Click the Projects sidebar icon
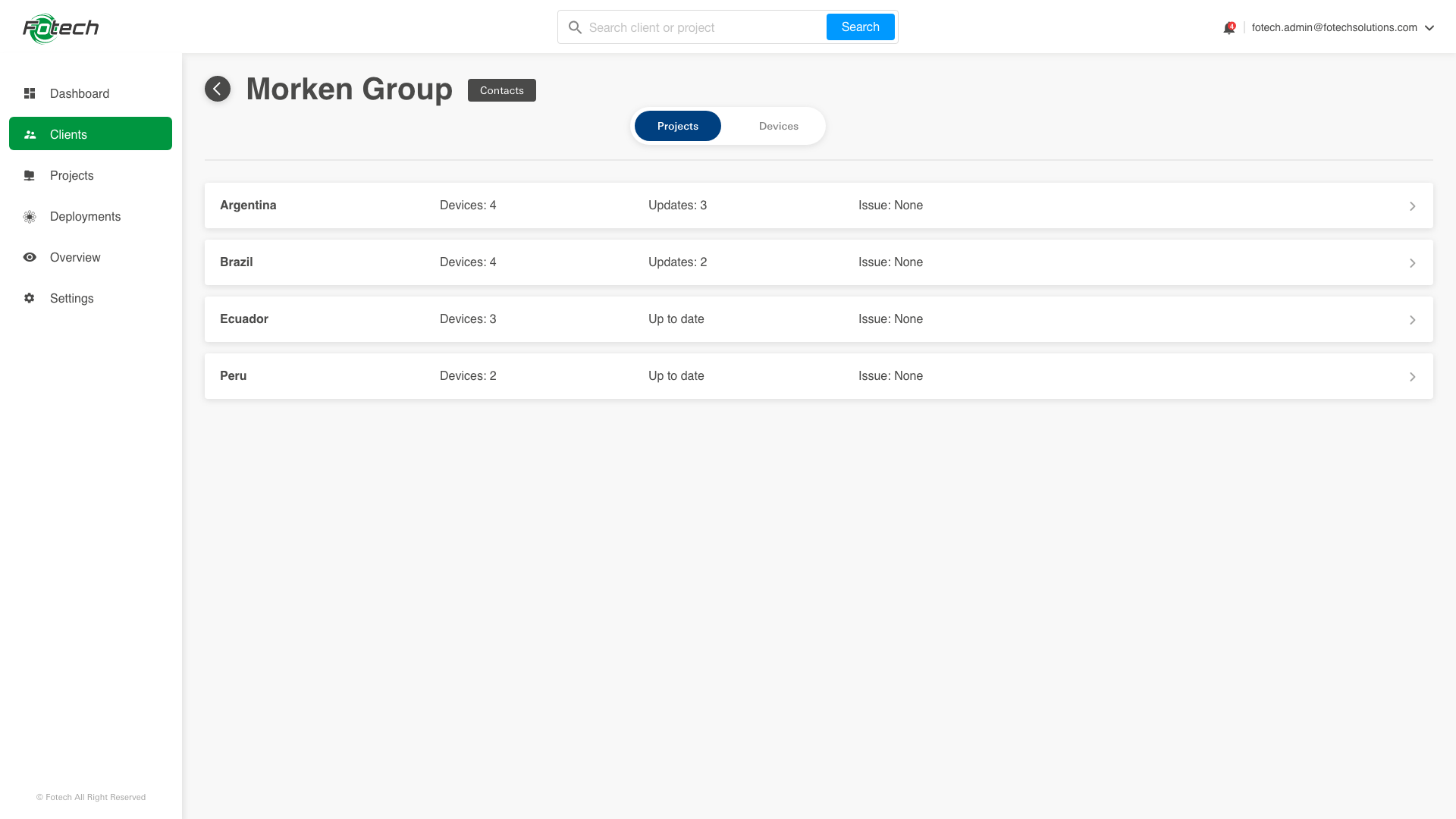This screenshot has width=1456, height=819. (30, 176)
